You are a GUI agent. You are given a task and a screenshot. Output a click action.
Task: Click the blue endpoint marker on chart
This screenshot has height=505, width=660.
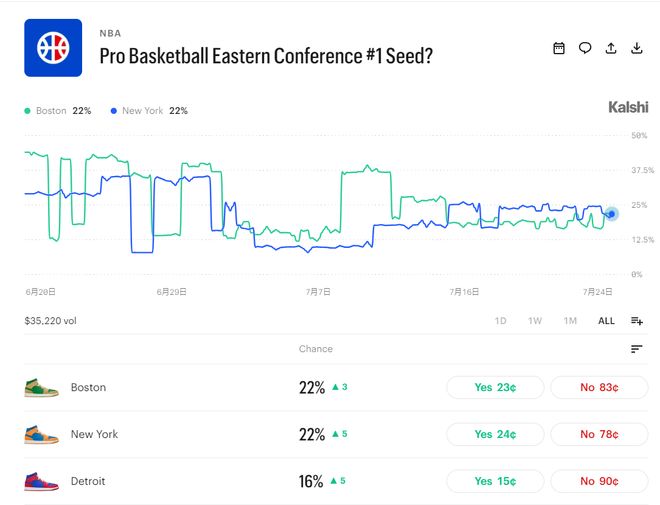[612, 214]
